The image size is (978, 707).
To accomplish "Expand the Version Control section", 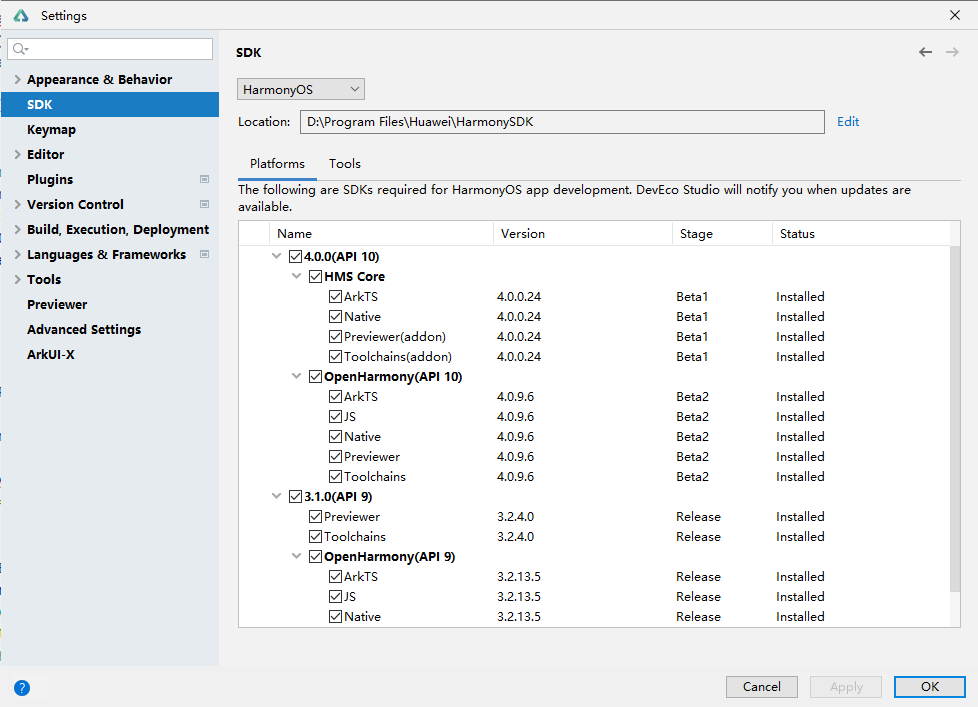I will pos(17,204).
